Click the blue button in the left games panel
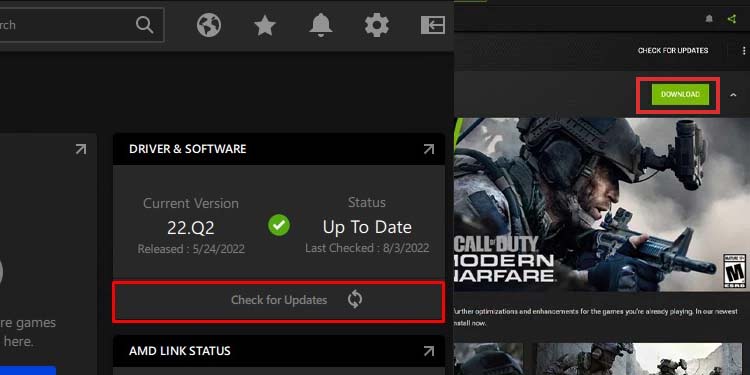This screenshot has height=375, width=750. [28, 370]
